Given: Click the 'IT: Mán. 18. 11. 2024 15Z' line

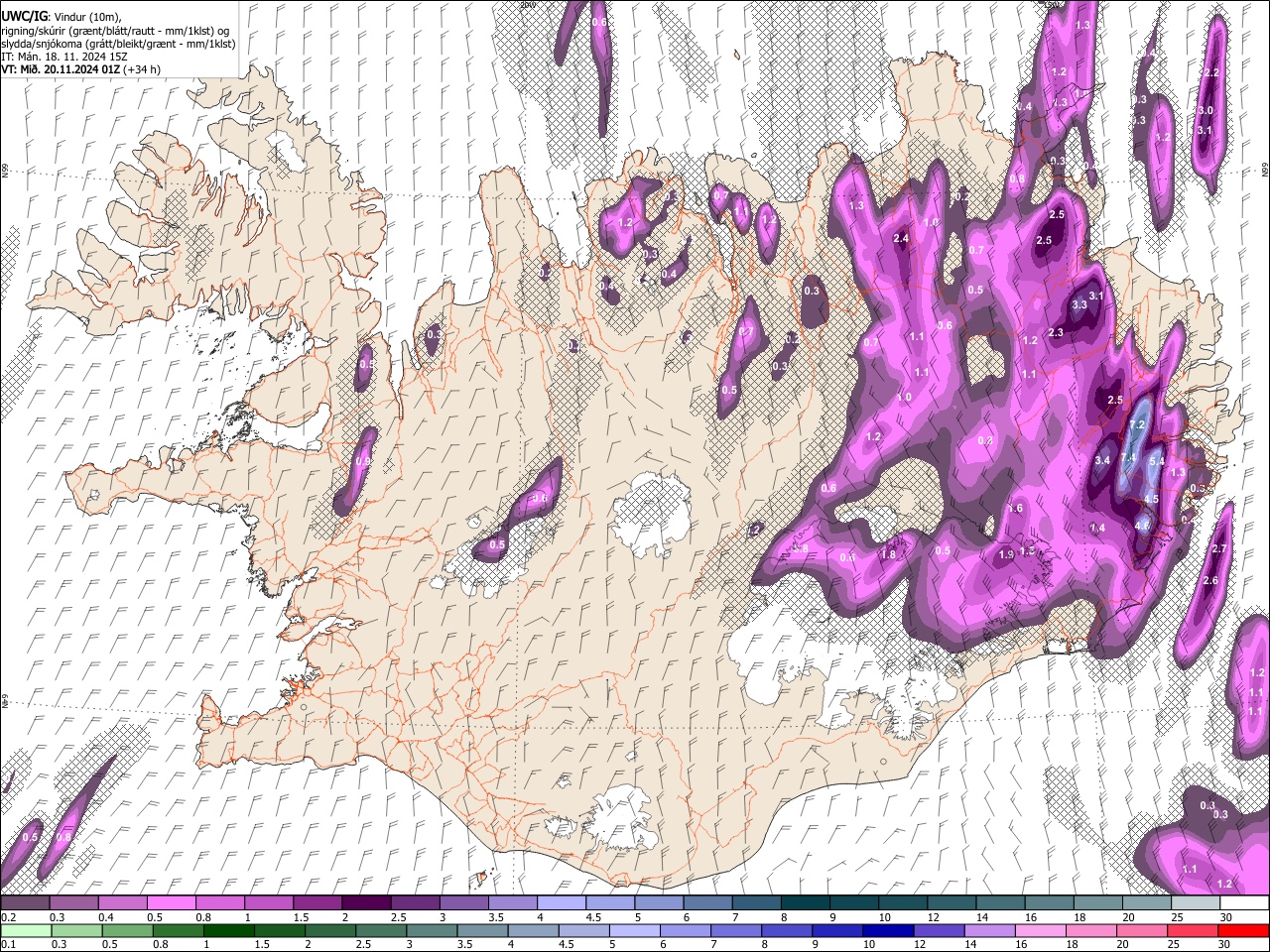Looking at the screenshot, I should (63, 57).
